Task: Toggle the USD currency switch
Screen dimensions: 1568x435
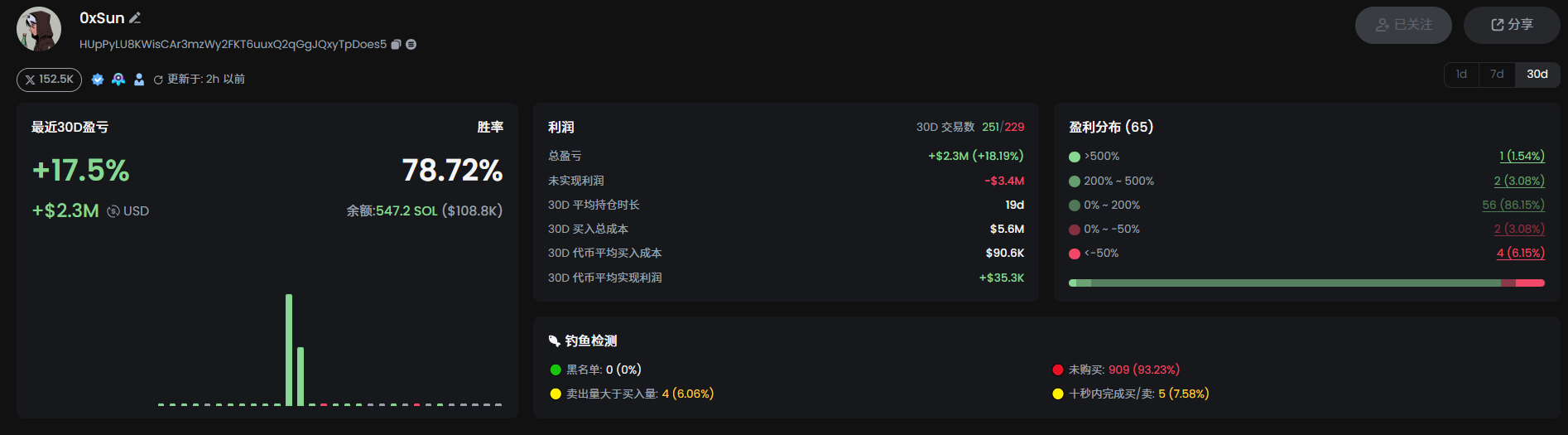Action: pyautogui.click(x=114, y=211)
